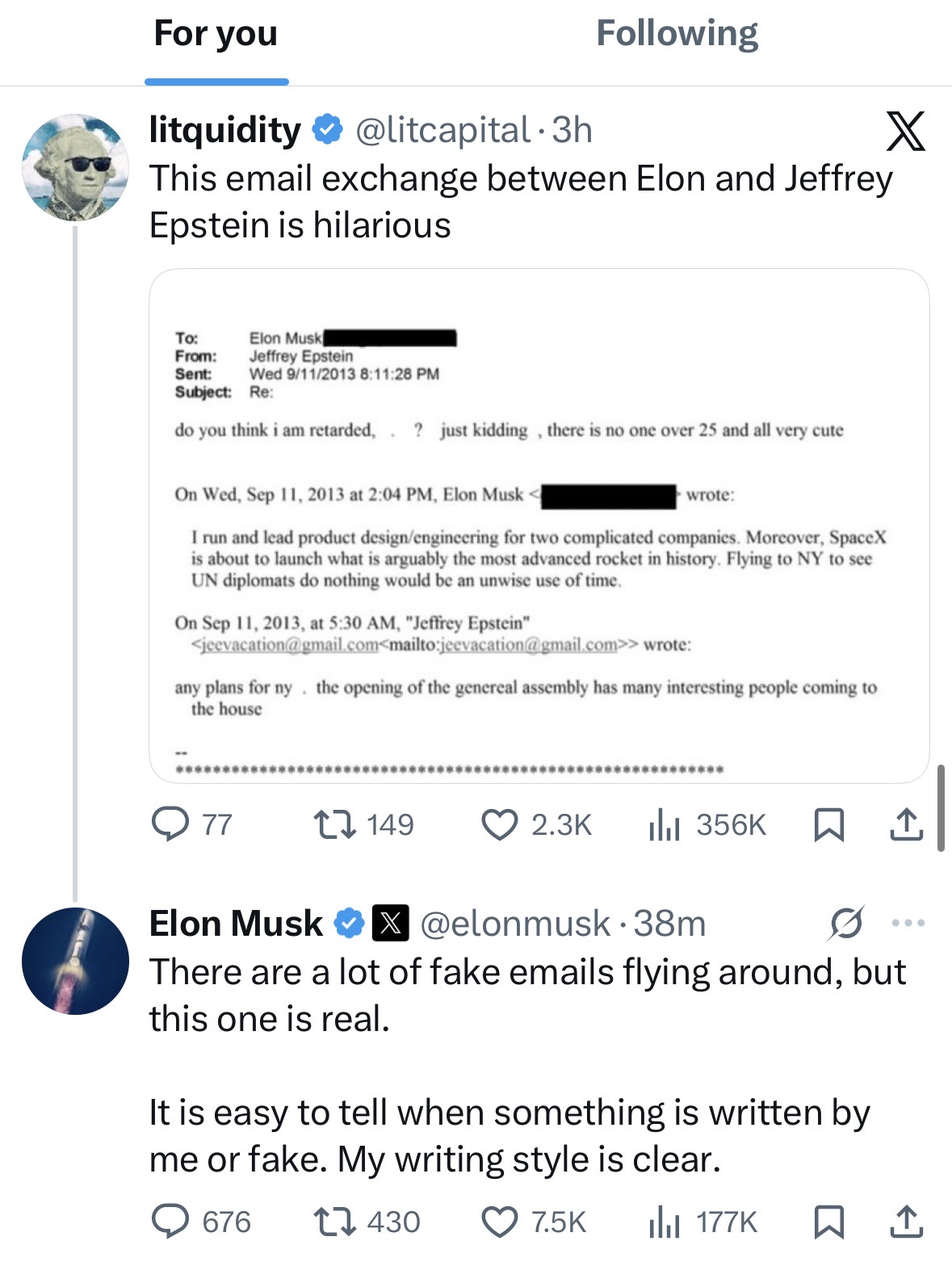Viewport: 952px width, 1266px height.
Task: Click the Grok icon on Elon's tweet
Action: 845,923
